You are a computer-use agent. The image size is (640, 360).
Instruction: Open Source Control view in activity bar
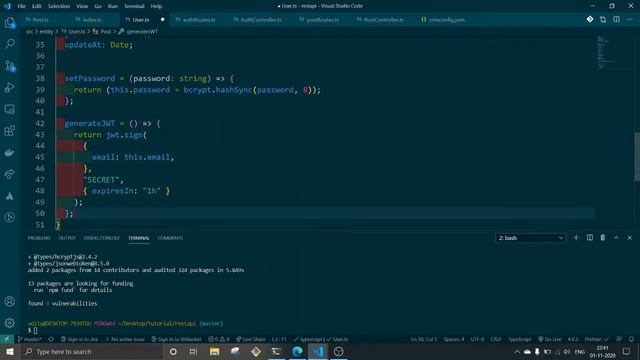pyautogui.click(x=9, y=65)
